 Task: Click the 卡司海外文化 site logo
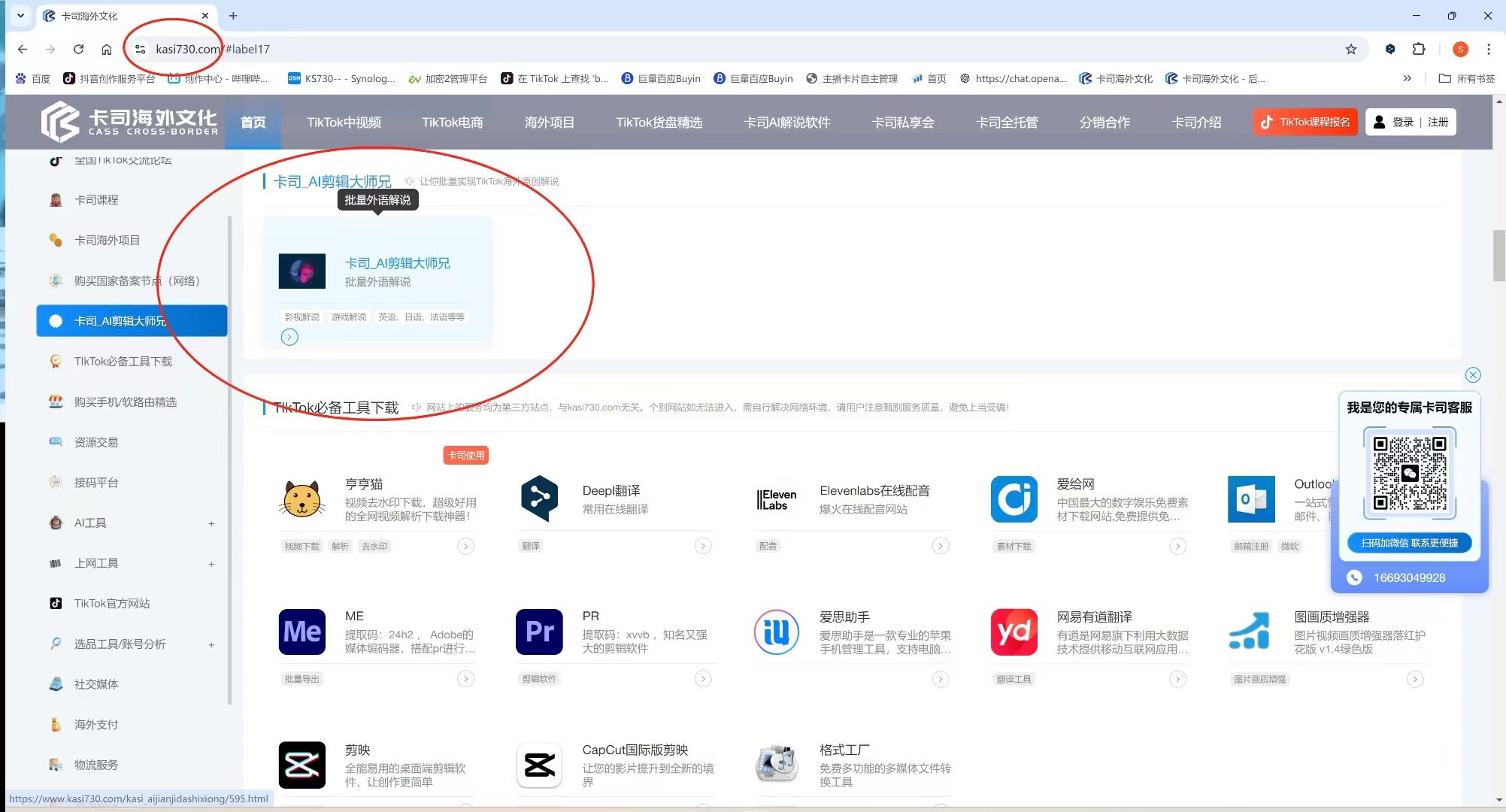129,122
